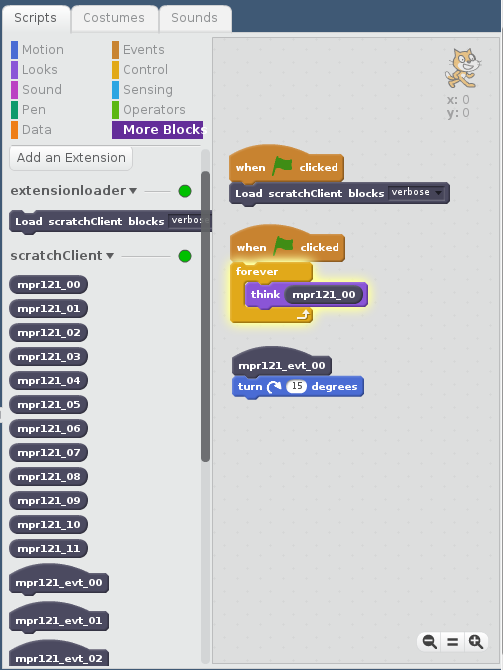The width and height of the screenshot is (503, 670).
Task: Click the 15 degrees input field
Action: [x=297, y=386]
